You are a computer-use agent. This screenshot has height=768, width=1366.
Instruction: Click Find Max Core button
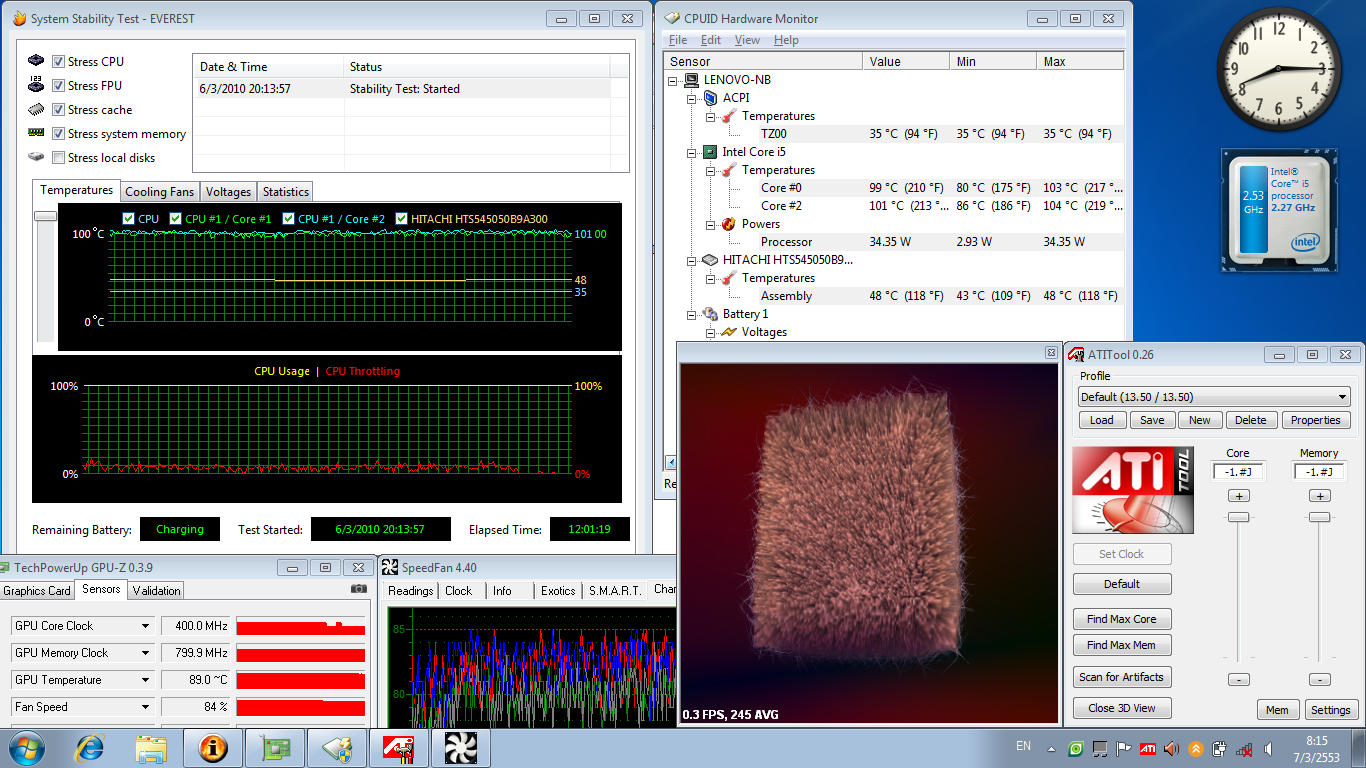(x=1122, y=619)
